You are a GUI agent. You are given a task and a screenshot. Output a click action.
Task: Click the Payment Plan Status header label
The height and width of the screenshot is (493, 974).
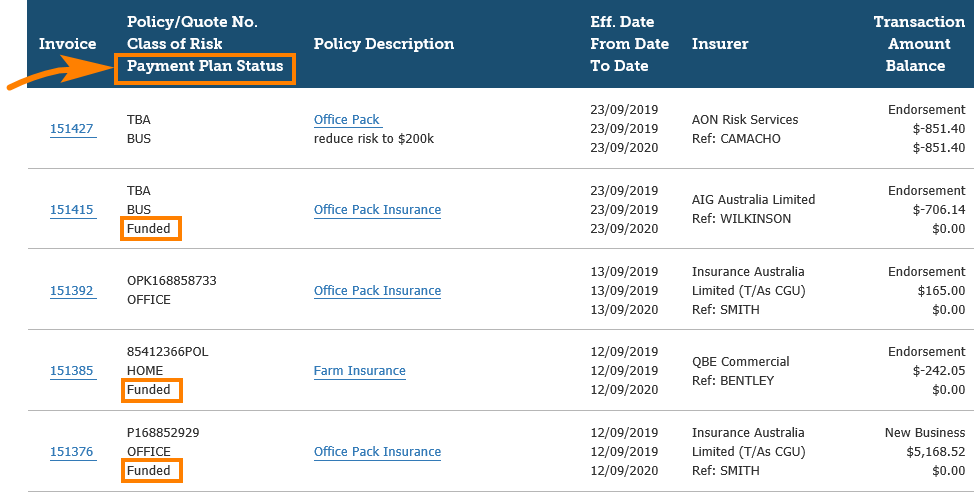coord(204,67)
